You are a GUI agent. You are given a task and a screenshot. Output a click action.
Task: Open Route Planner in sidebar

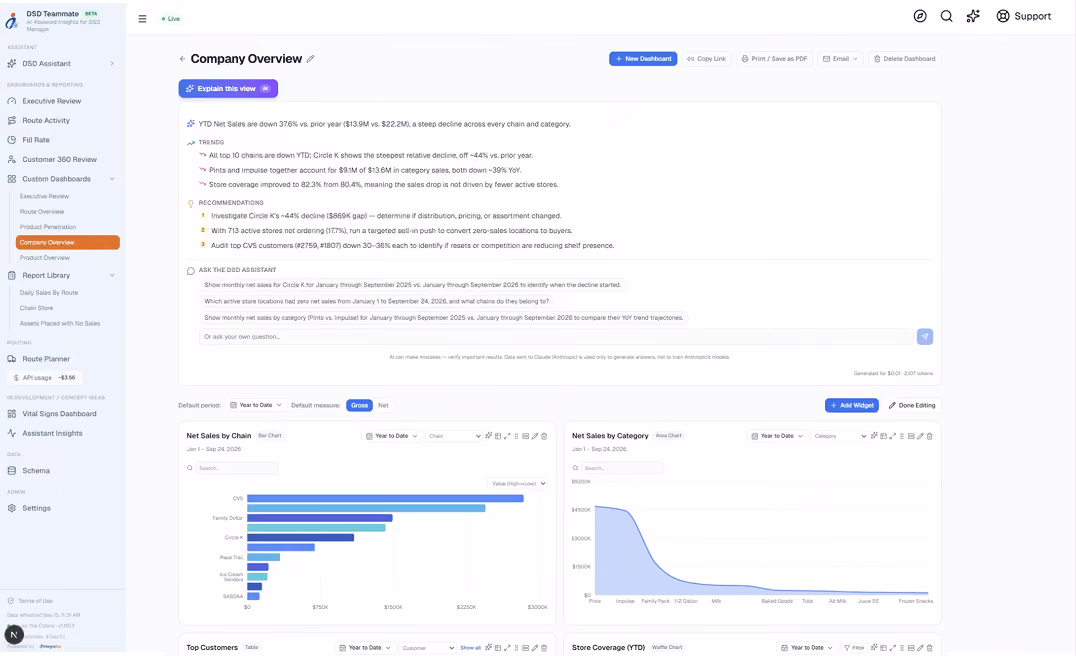[x=46, y=359]
